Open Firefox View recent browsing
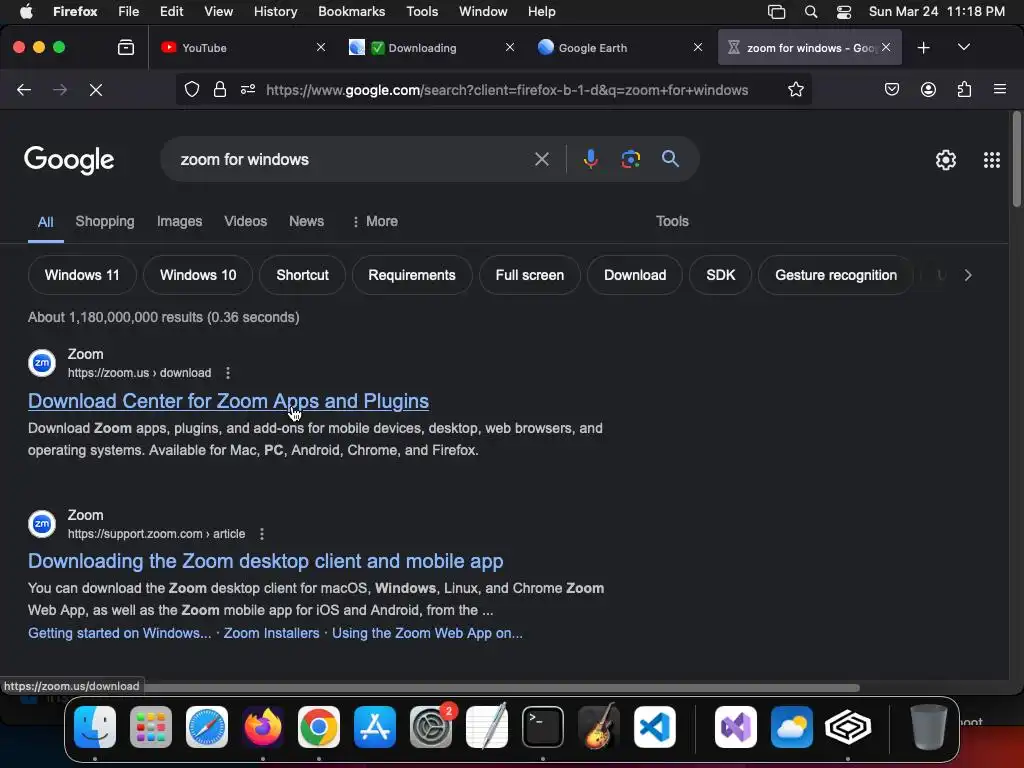 point(126,48)
